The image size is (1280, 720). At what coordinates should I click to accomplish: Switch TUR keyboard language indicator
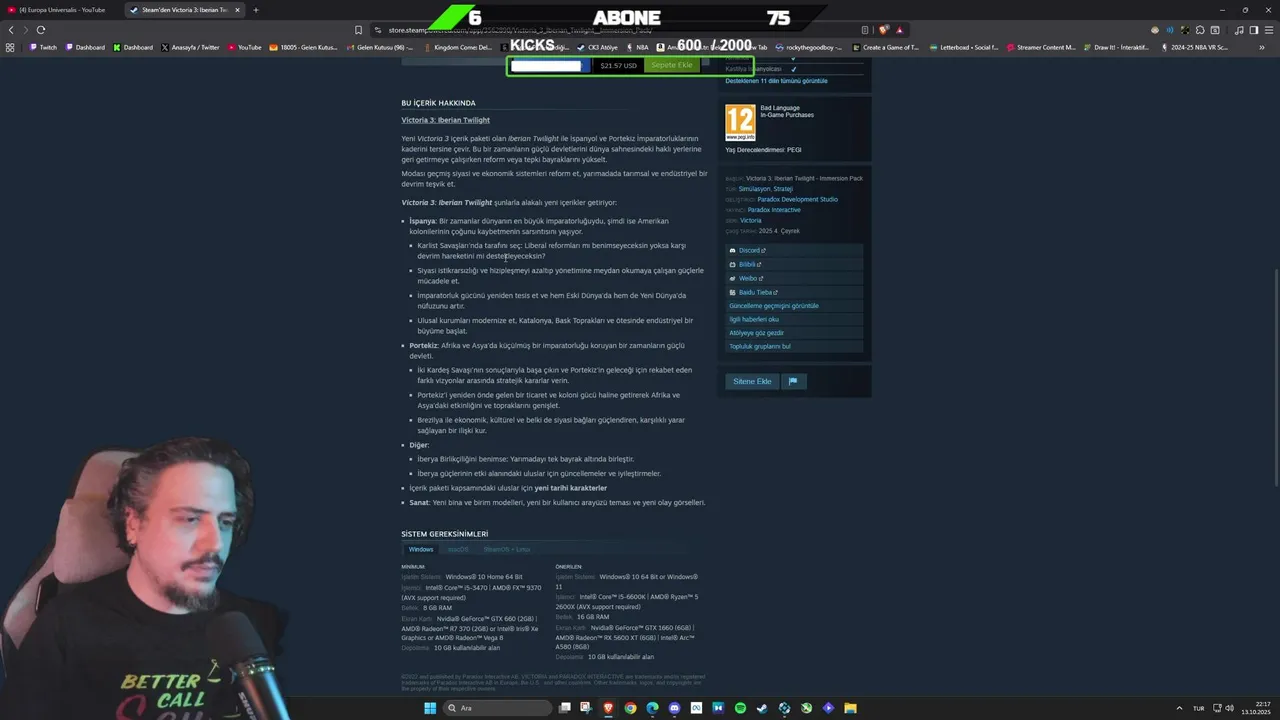(1198, 708)
